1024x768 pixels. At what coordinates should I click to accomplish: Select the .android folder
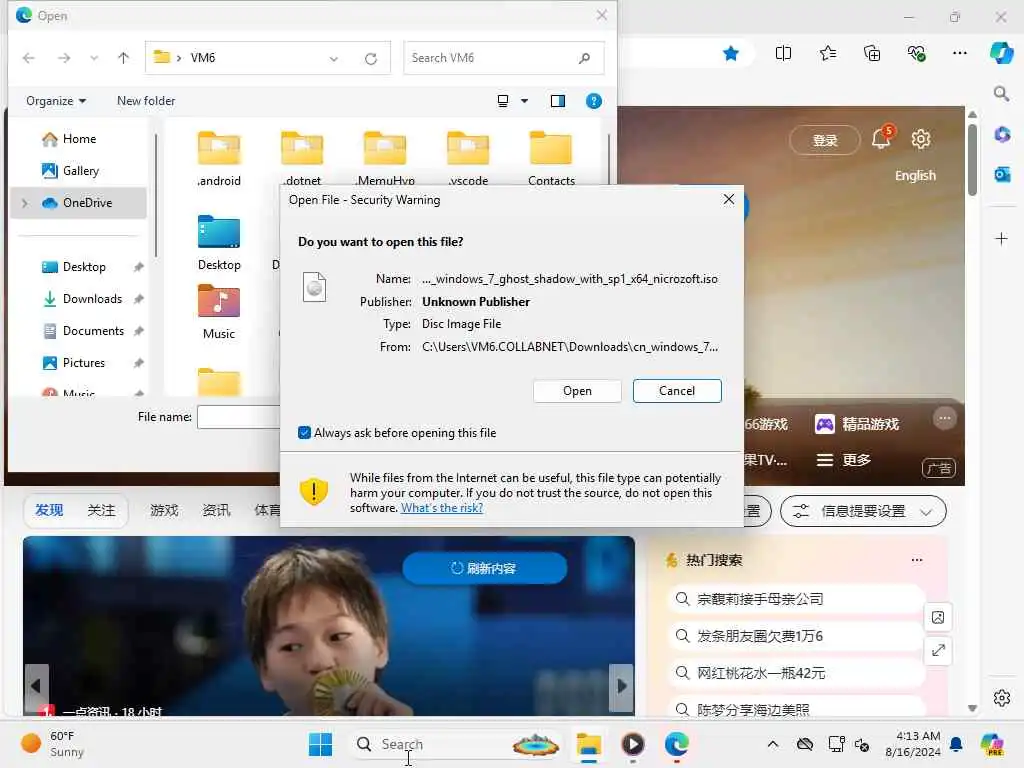pos(219,159)
